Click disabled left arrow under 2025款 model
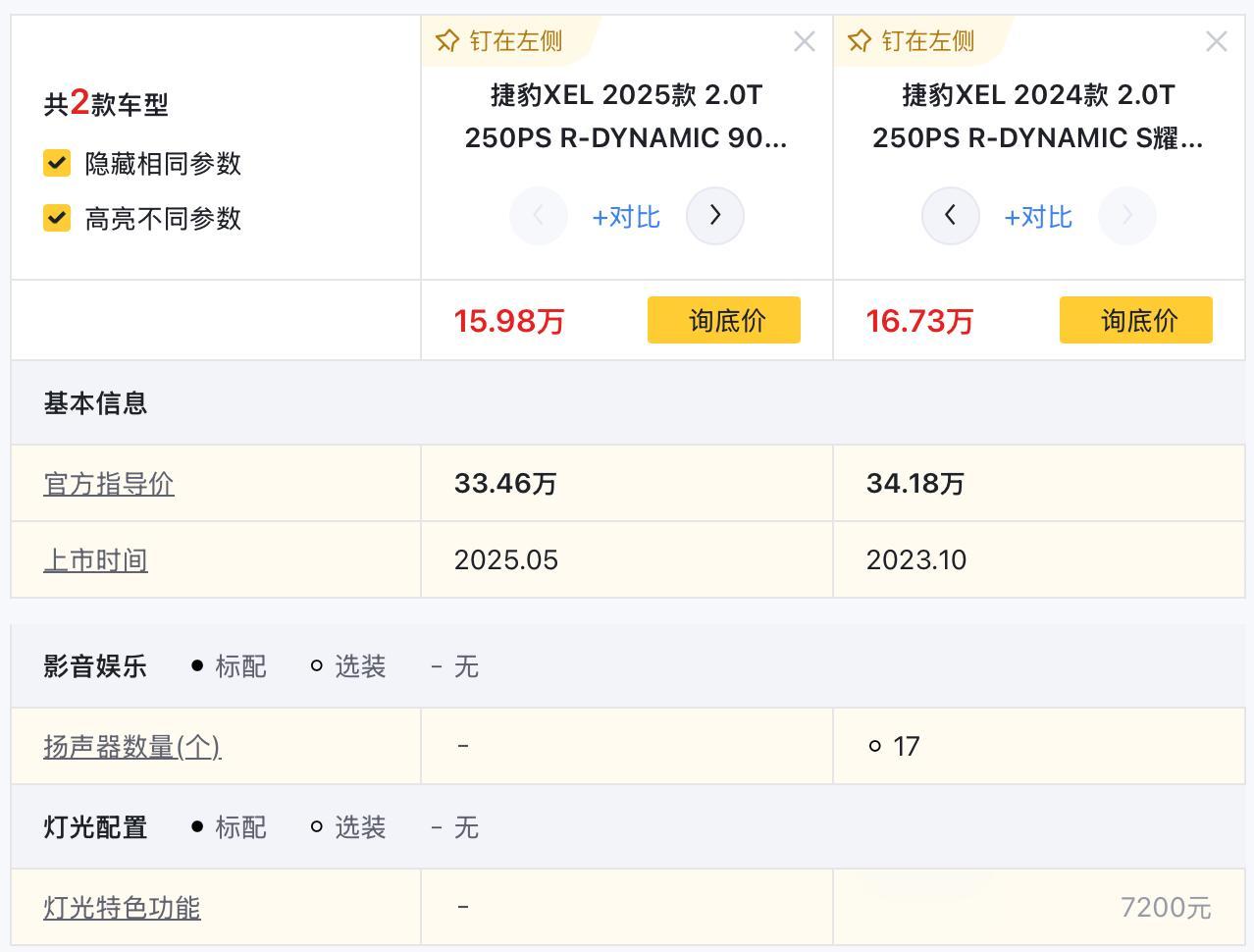 (539, 216)
